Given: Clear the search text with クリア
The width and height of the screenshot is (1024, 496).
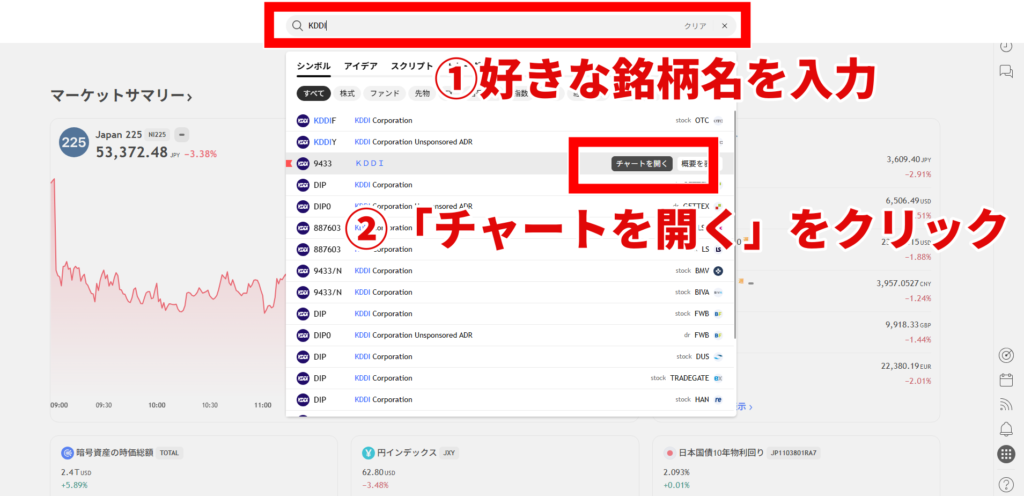Looking at the screenshot, I should (x=695, y=26).
